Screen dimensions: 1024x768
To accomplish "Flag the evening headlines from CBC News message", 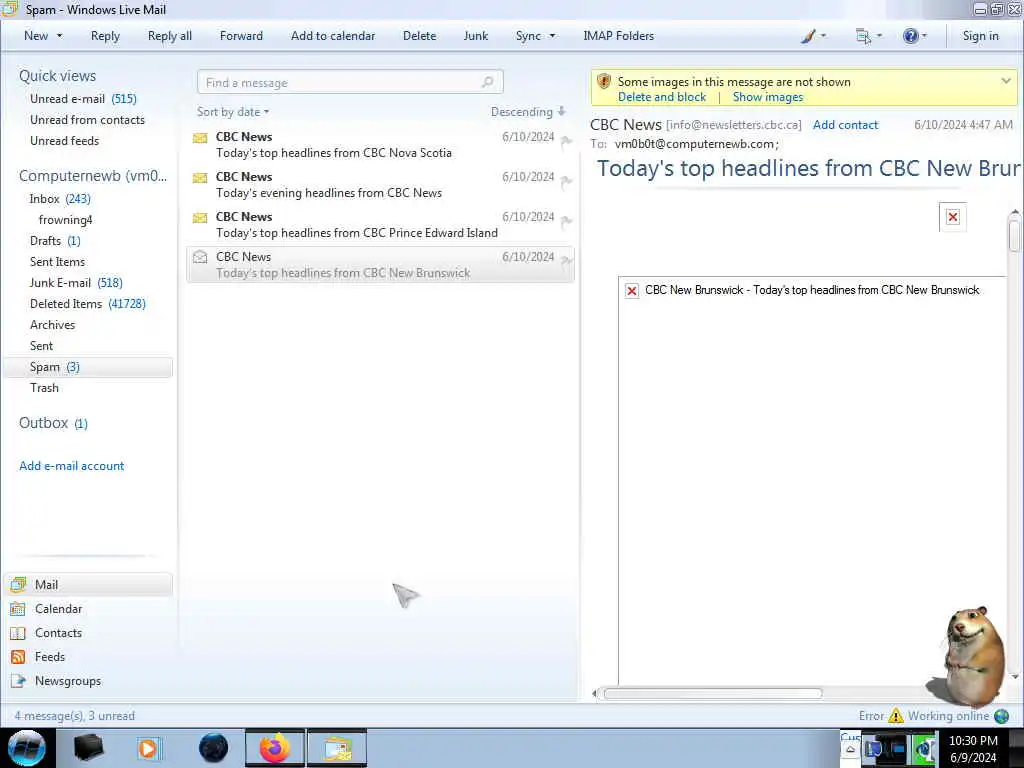I will 566,181.
